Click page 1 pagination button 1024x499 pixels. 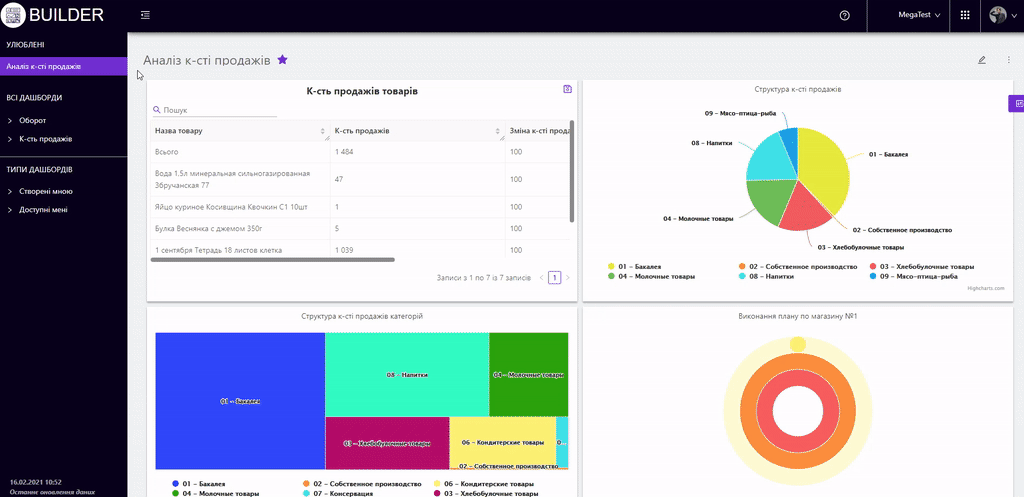[x=554, y=278]
